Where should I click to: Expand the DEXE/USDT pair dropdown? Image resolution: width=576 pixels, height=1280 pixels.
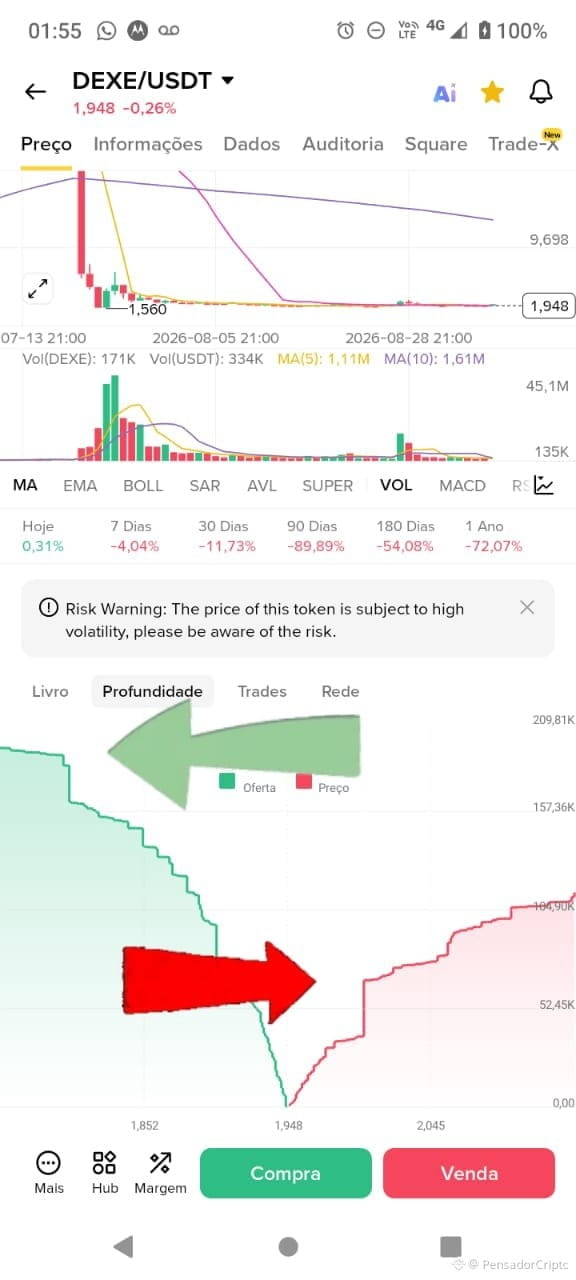click(227, 80)
